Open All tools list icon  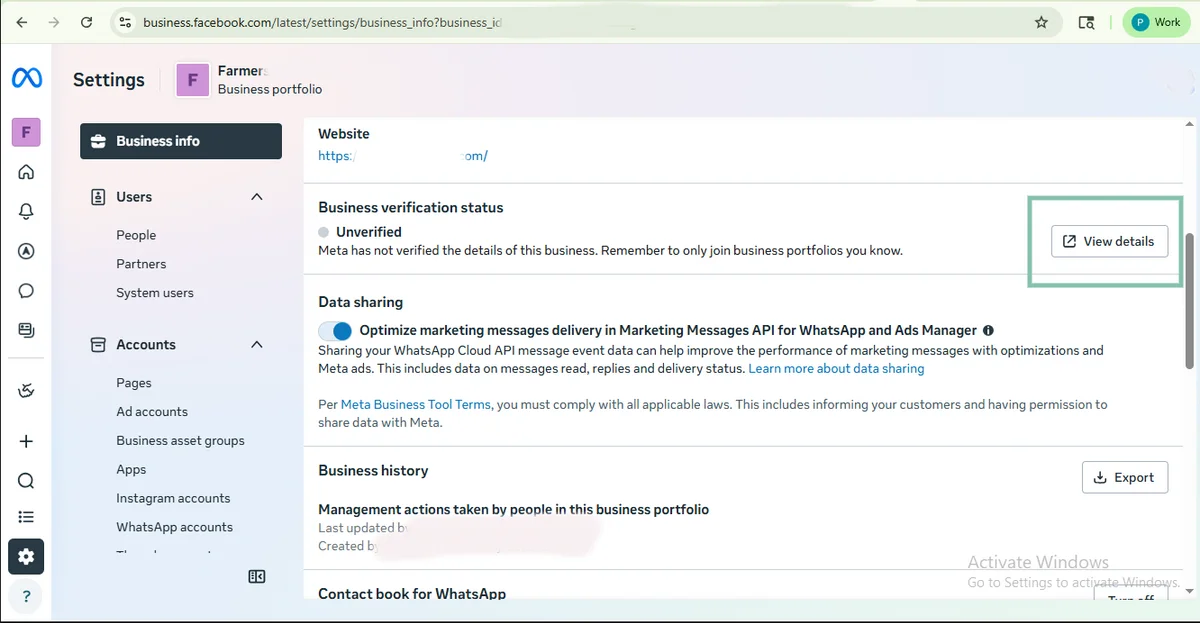(26, 517)
